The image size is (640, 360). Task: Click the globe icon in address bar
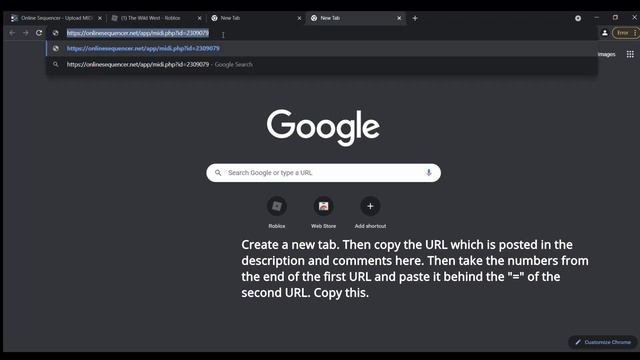coord(56,33)
